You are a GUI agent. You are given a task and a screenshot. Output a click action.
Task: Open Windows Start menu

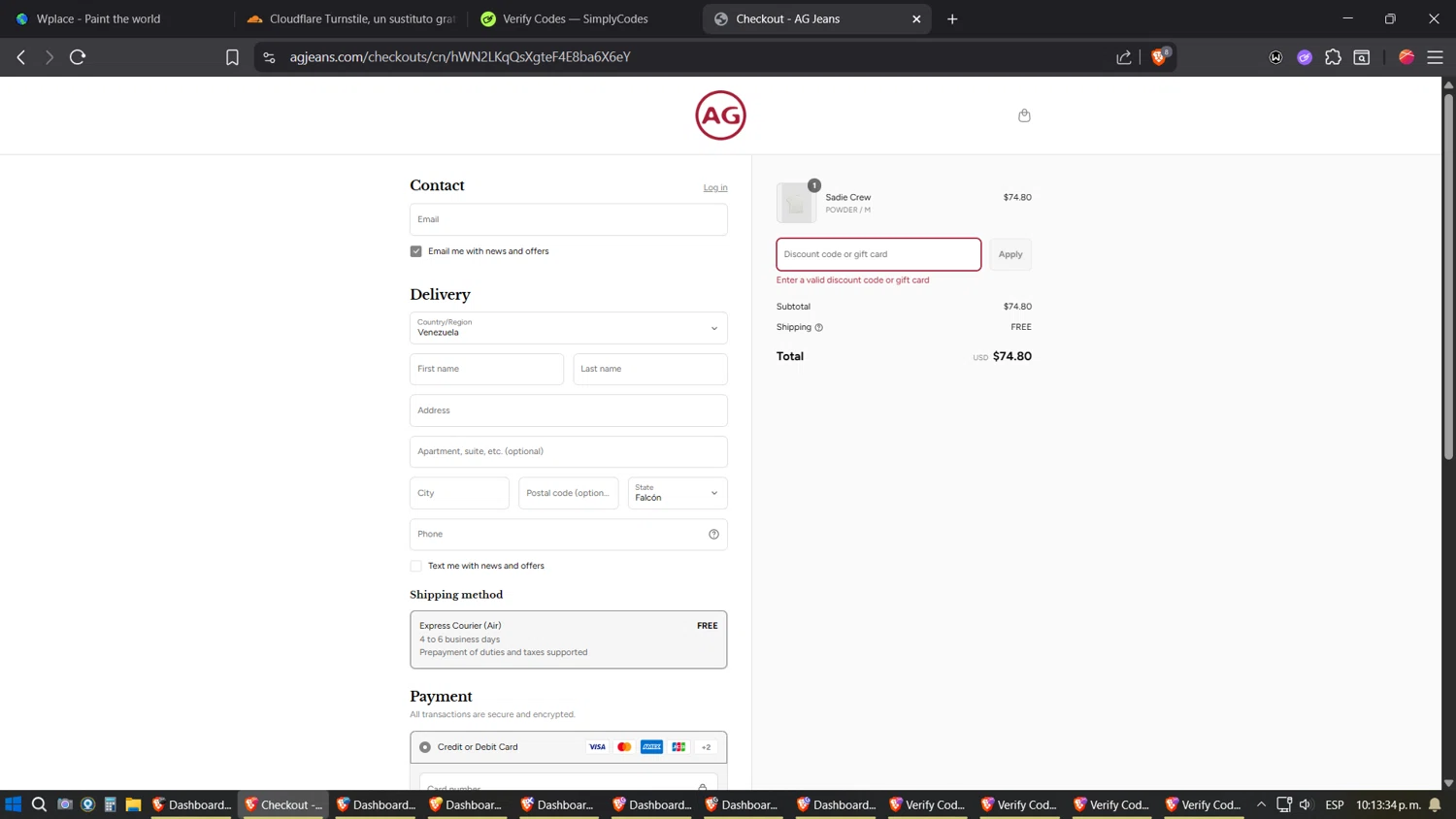pyautogui.click(x=14, y=804)
